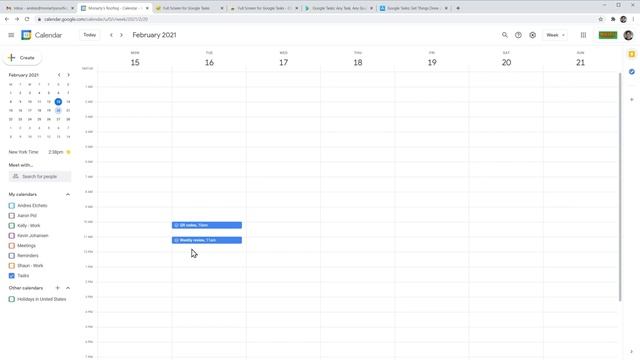Go to the previous week
Image resolution: width=640 pixels, height=360 pixels.
[111, 35]
